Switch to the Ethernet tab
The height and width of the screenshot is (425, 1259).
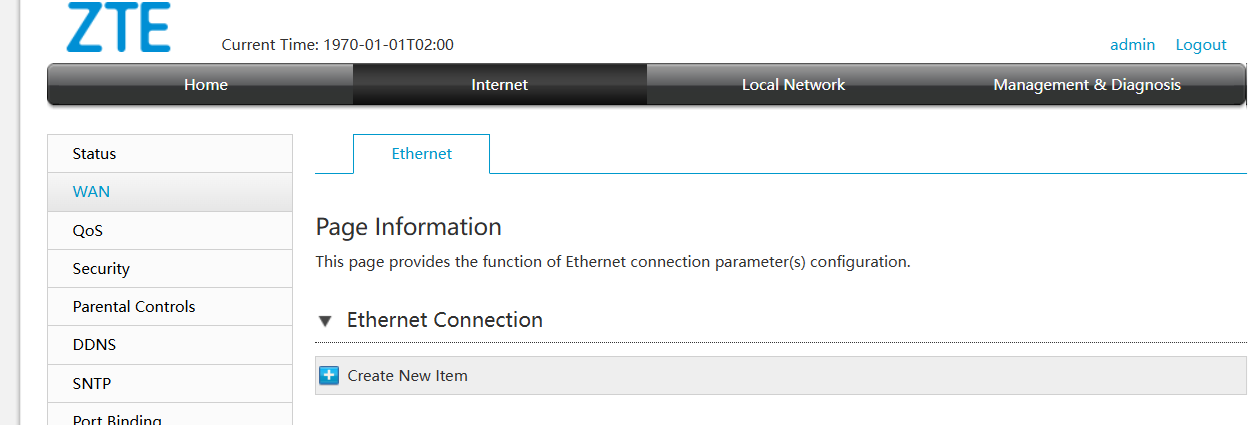[421, 154]
